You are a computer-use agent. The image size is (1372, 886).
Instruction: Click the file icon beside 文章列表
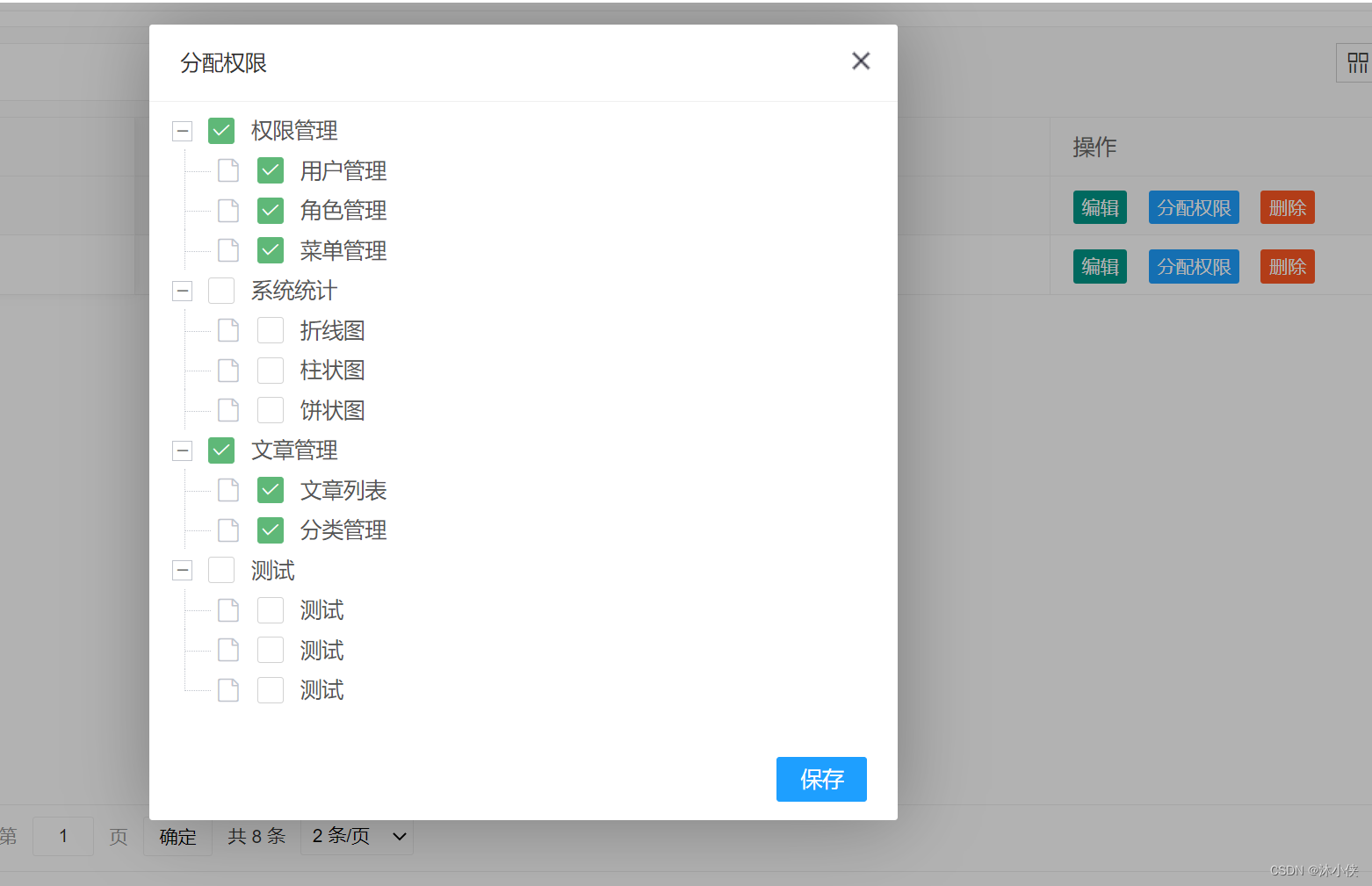[228, 490]
